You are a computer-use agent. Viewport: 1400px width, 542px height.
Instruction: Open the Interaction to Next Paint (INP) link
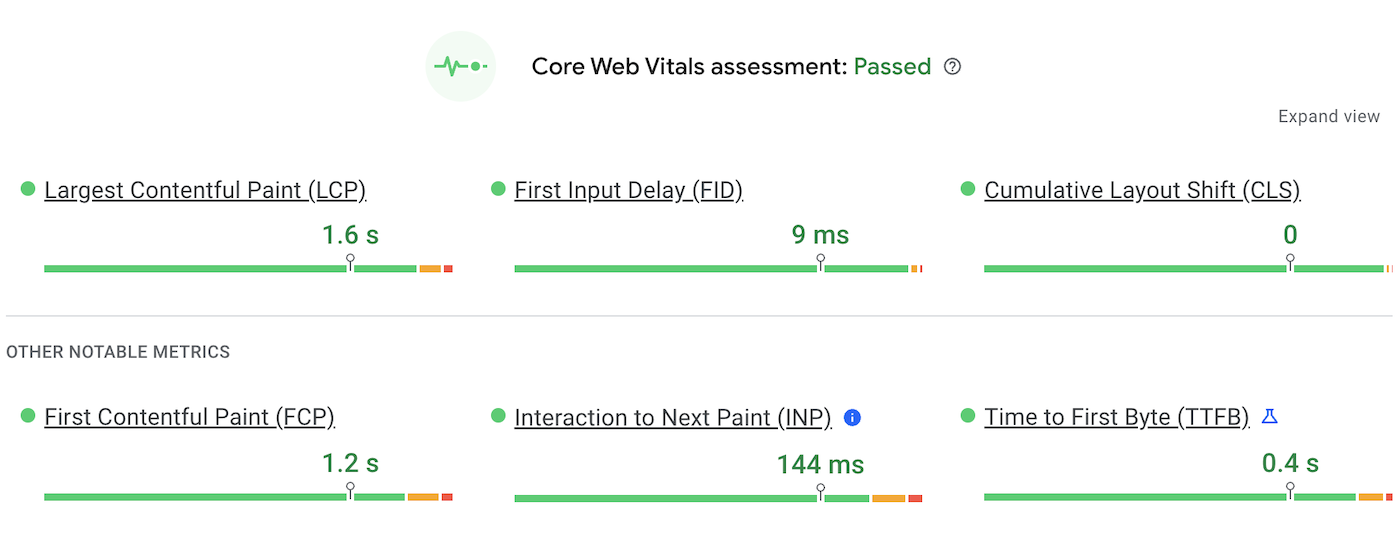673,417
